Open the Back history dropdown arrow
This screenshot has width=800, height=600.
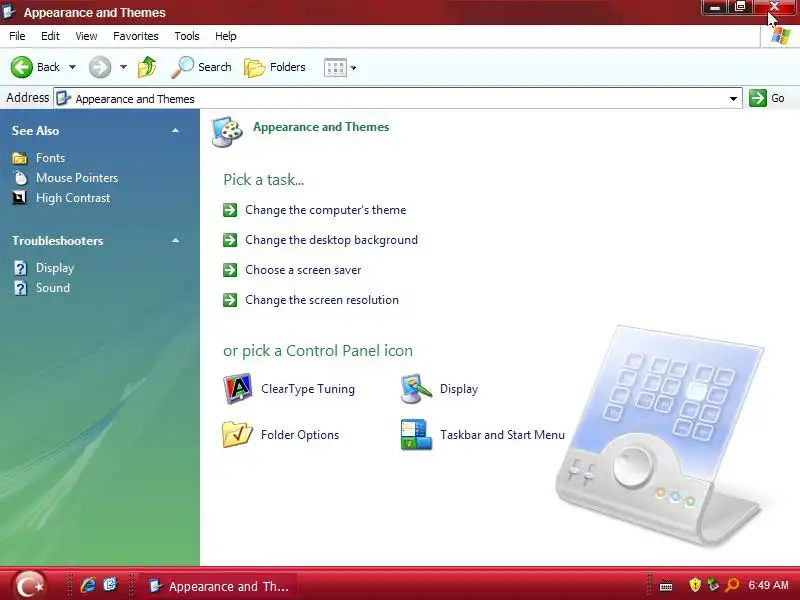72,67
